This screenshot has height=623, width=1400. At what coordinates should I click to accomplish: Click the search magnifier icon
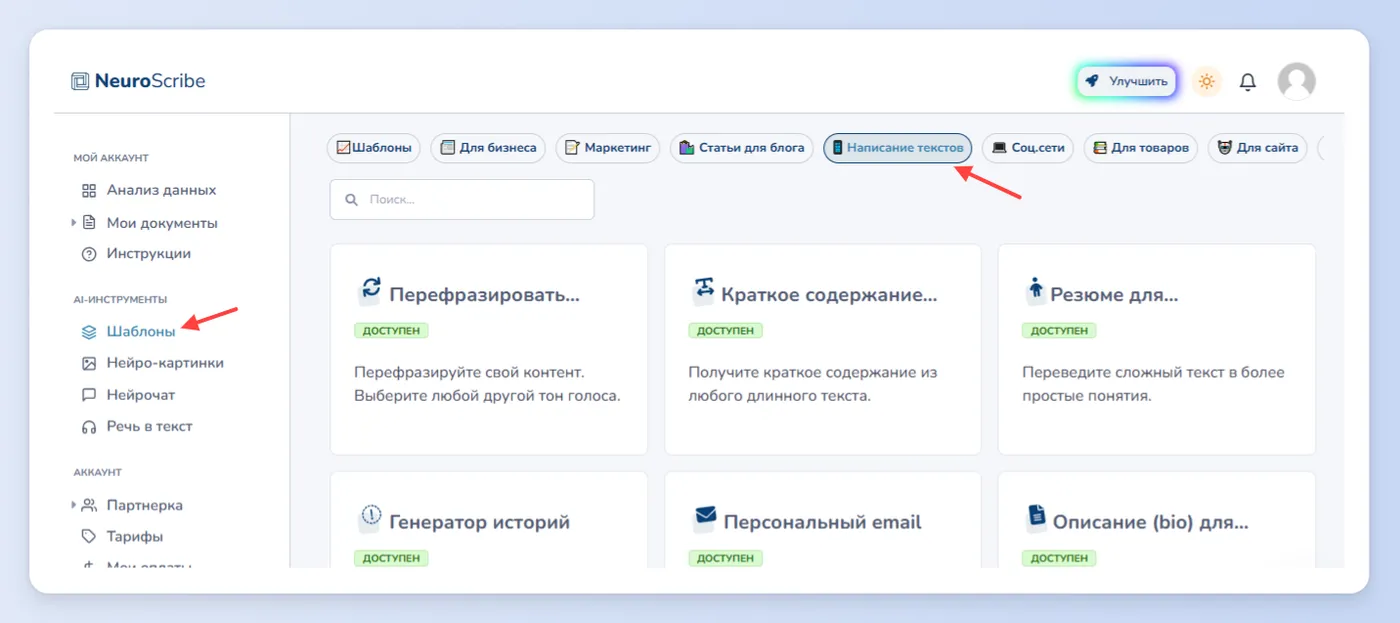point(352,200)
